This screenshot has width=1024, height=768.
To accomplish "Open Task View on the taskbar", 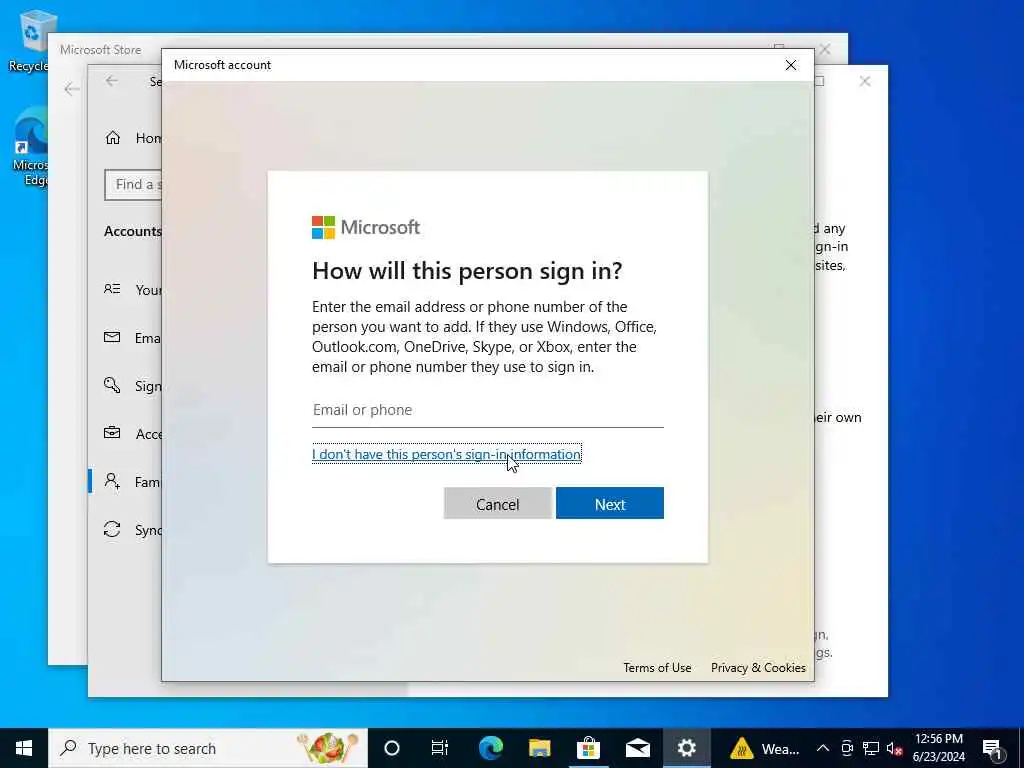I will click(440, 748).
